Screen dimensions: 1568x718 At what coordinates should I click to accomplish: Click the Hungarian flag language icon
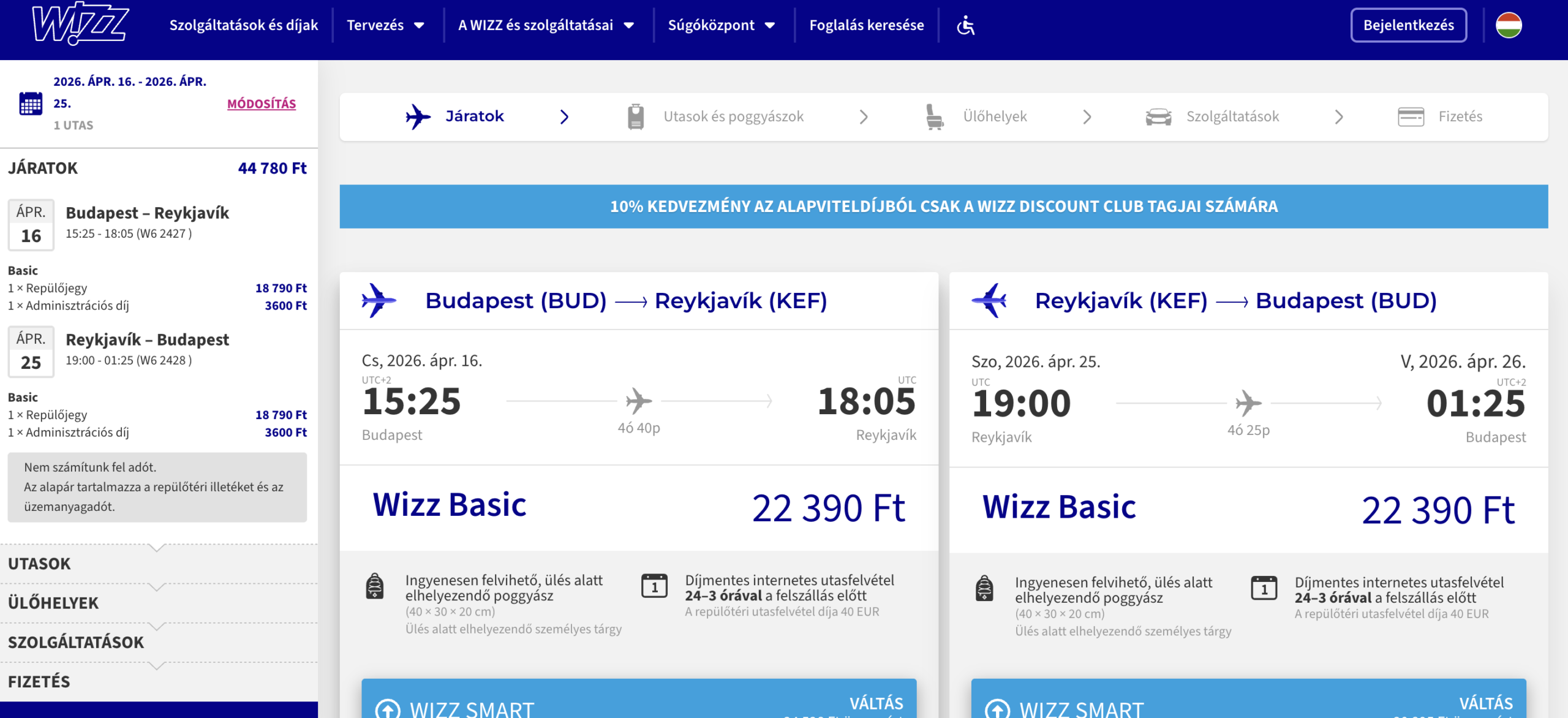[x=1509, y=25]
